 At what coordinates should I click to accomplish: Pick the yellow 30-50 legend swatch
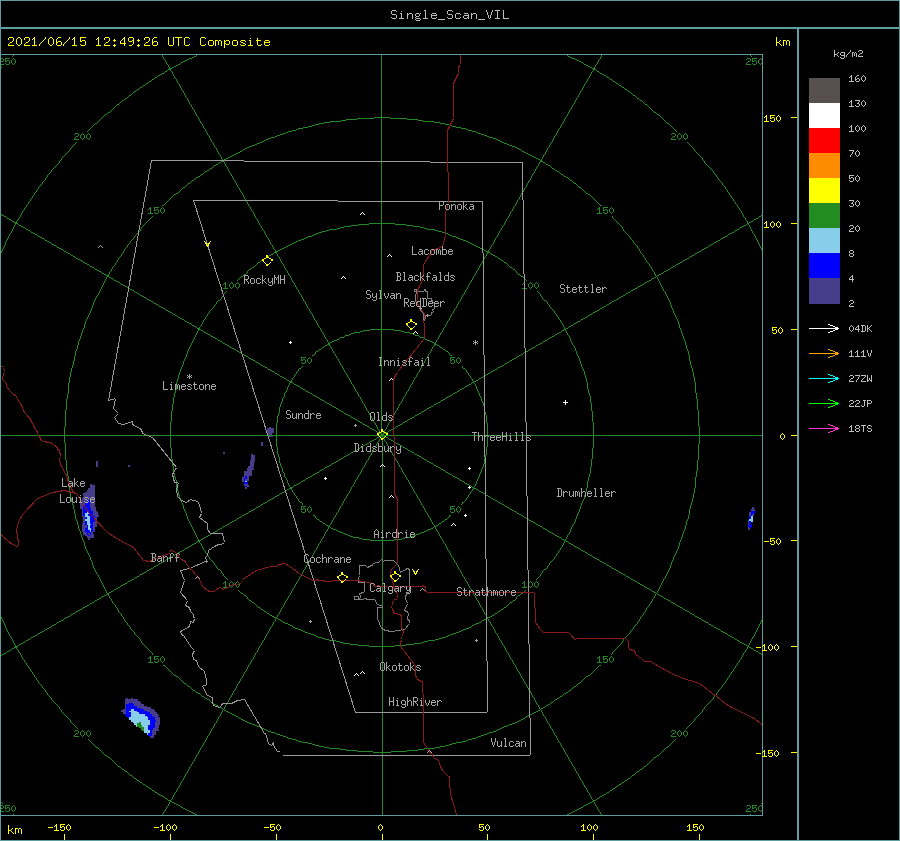(824, 191)
